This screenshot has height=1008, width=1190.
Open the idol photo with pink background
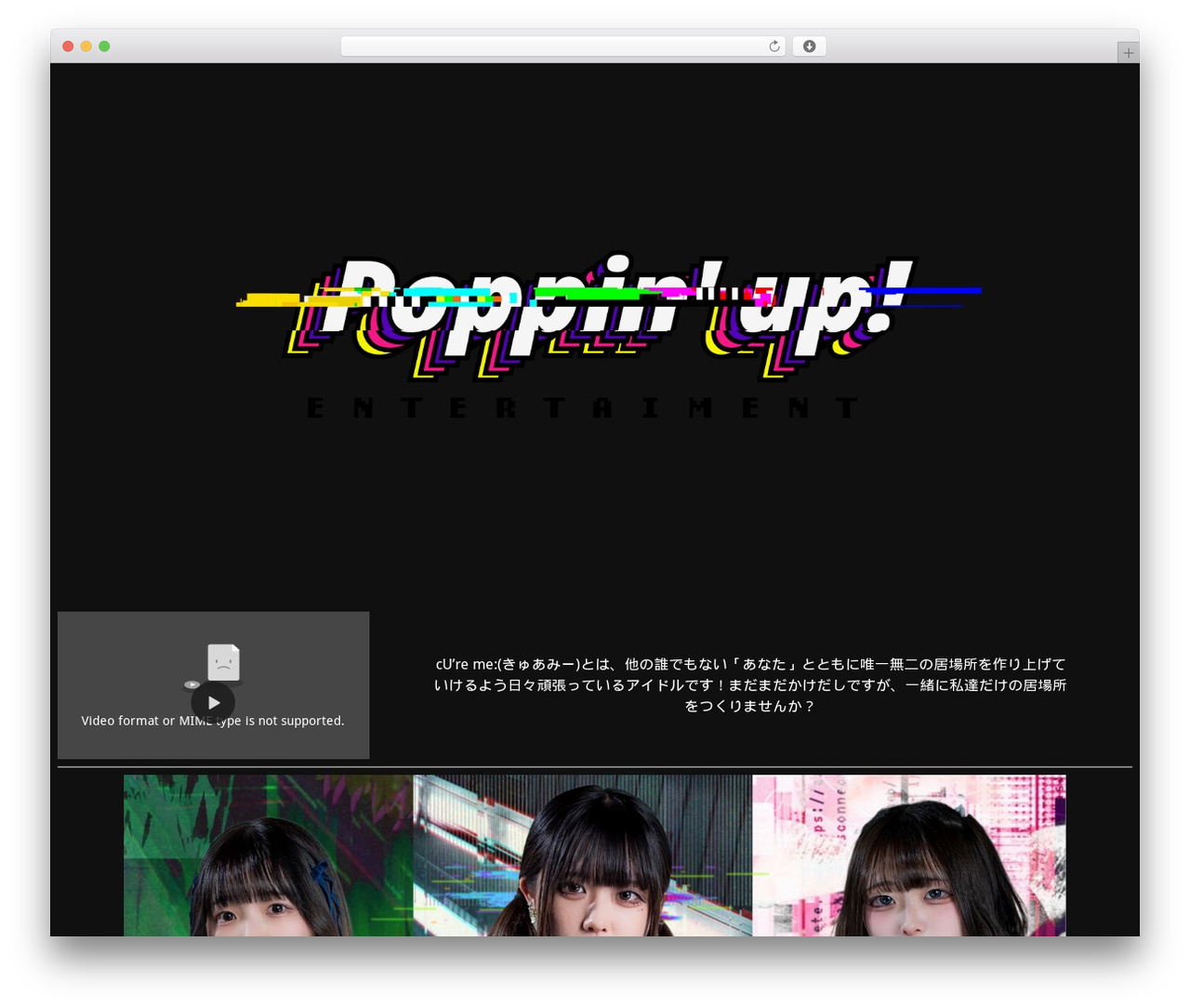[908, 855]
